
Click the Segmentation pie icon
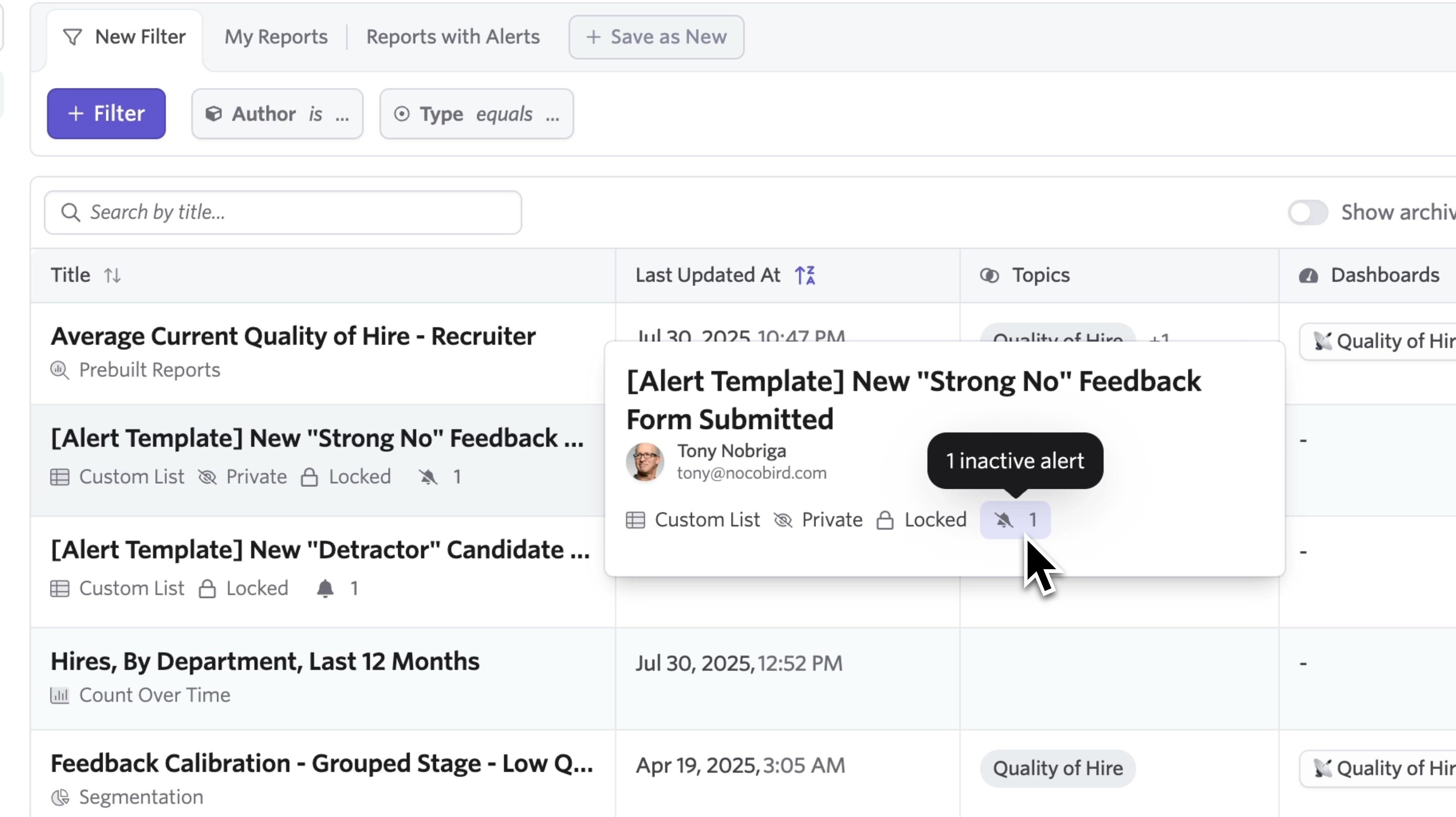pyautogui.click(x=60, y=797)
